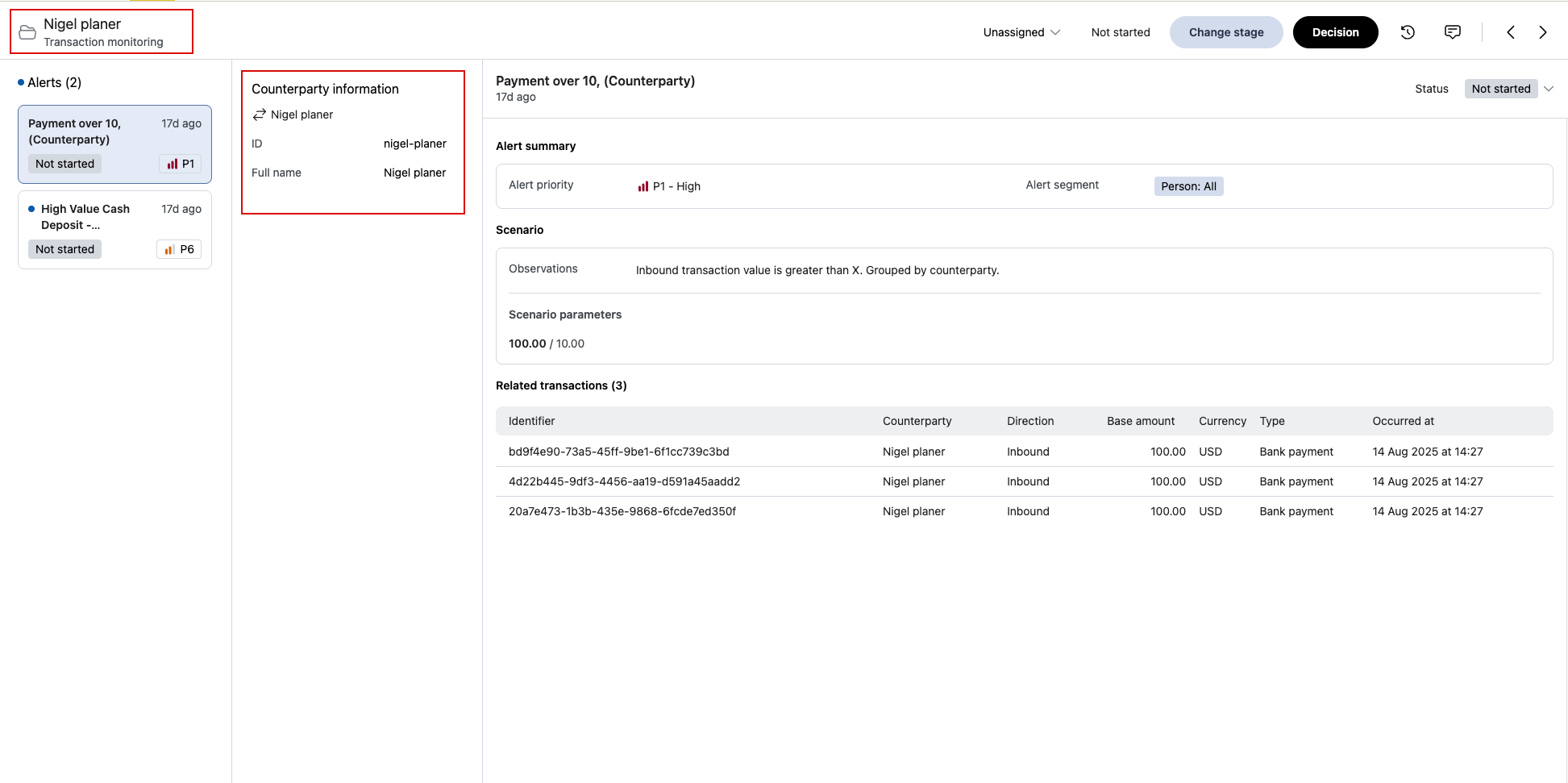Go to next case with right arrow
Image resolution: width=1568 pixels, height=783 pixels.
pyautogui.click(x=1542, y=32)
